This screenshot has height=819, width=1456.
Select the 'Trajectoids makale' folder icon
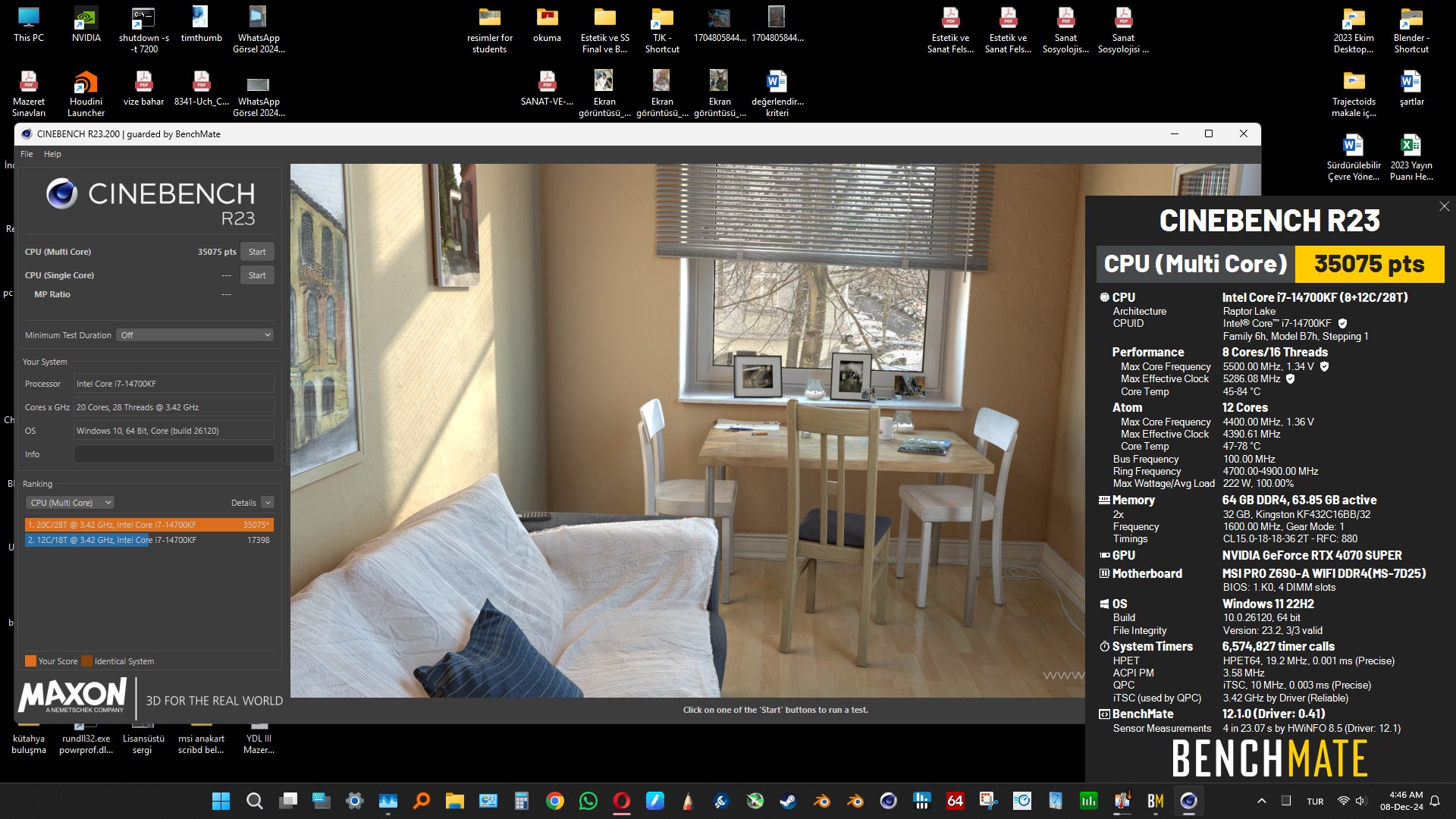tap(1354, 94)
